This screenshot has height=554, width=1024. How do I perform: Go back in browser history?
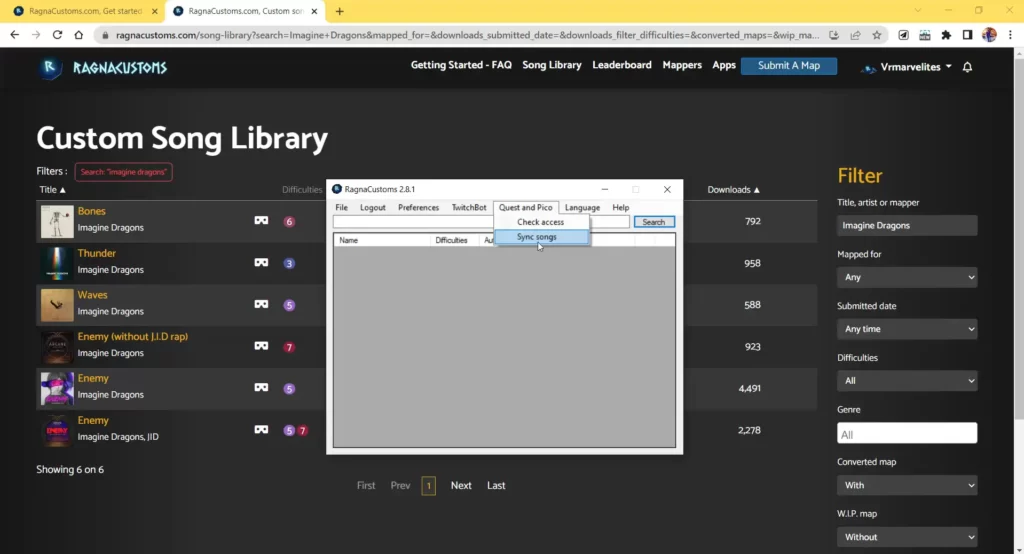pyautogui.click(x=14, y=35)
